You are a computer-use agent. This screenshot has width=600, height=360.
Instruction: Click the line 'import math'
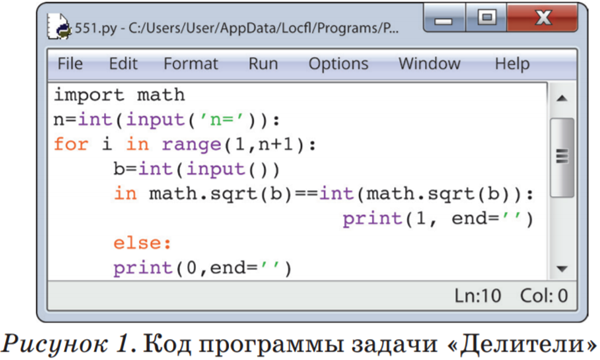pyautogui.click(x=119, y=95)
